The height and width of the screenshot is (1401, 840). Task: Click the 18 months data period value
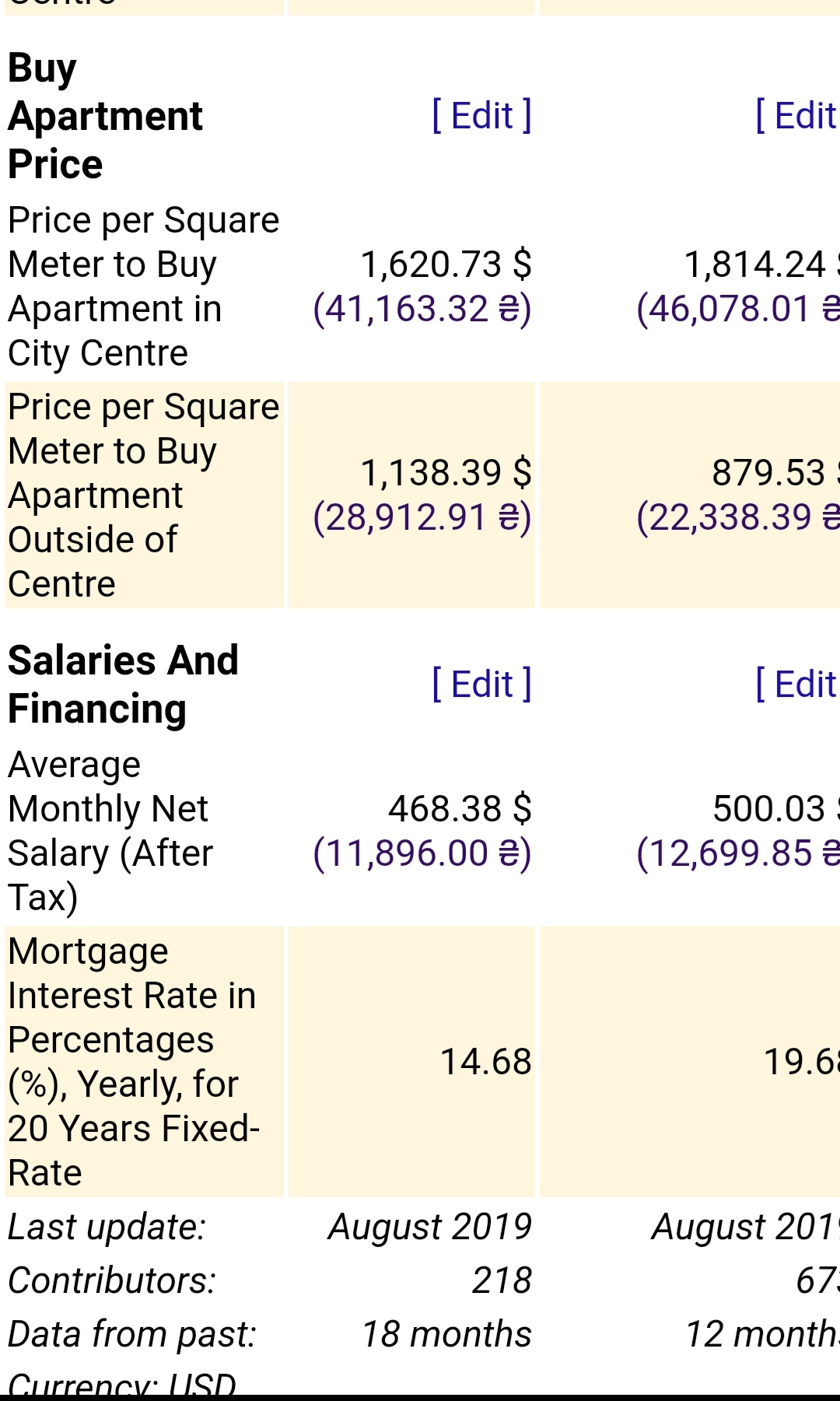pos(446,1334)
